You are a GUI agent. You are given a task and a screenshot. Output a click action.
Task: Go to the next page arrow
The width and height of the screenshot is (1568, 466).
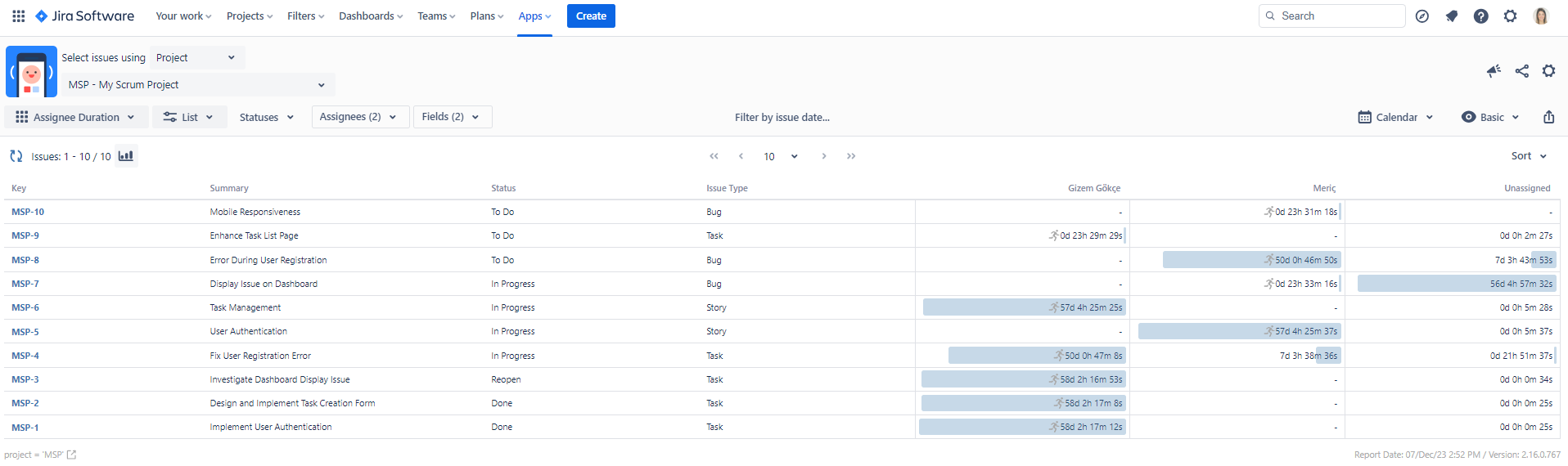[823, 156]
